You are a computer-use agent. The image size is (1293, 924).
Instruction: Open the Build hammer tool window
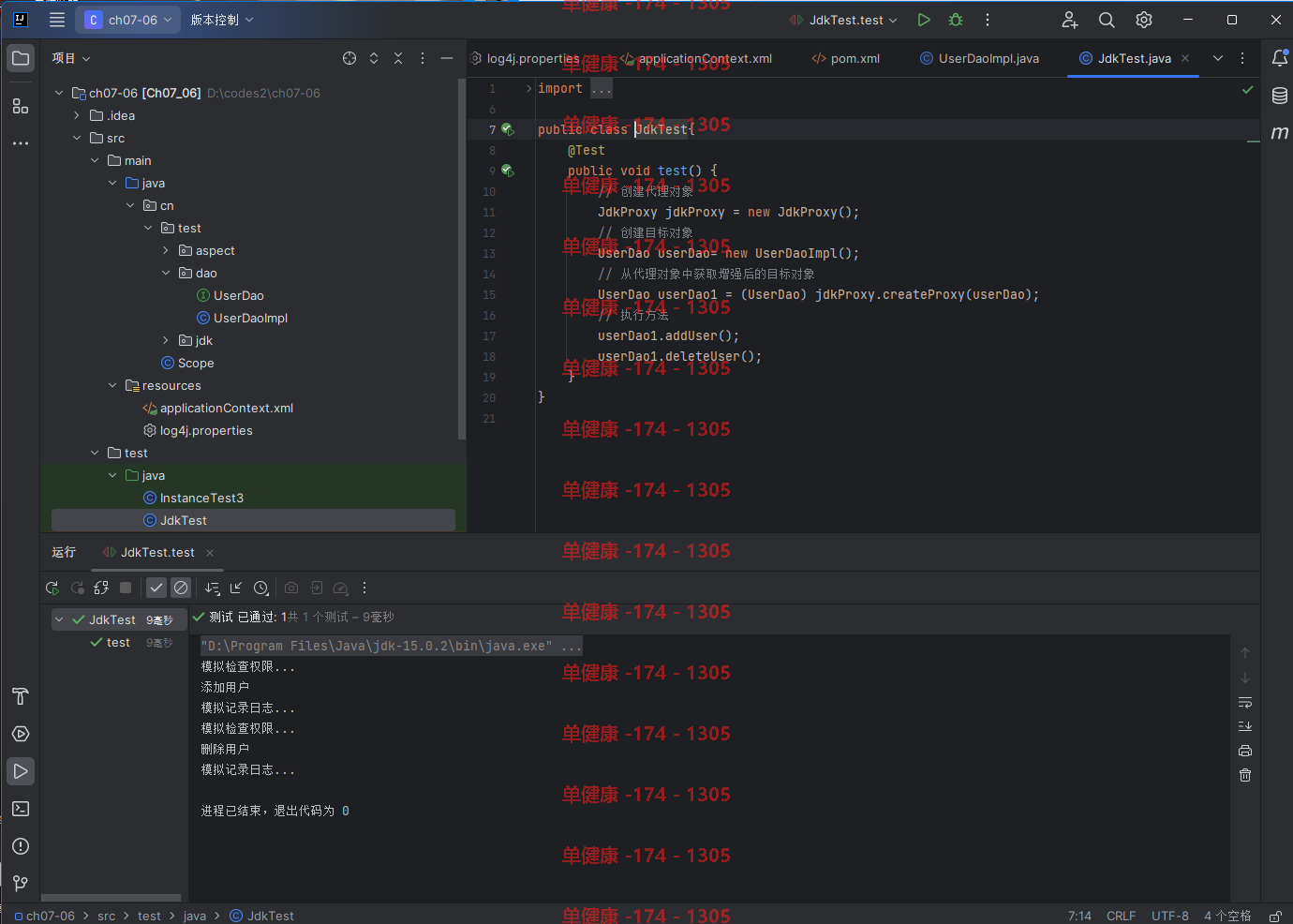coord(21,696)
